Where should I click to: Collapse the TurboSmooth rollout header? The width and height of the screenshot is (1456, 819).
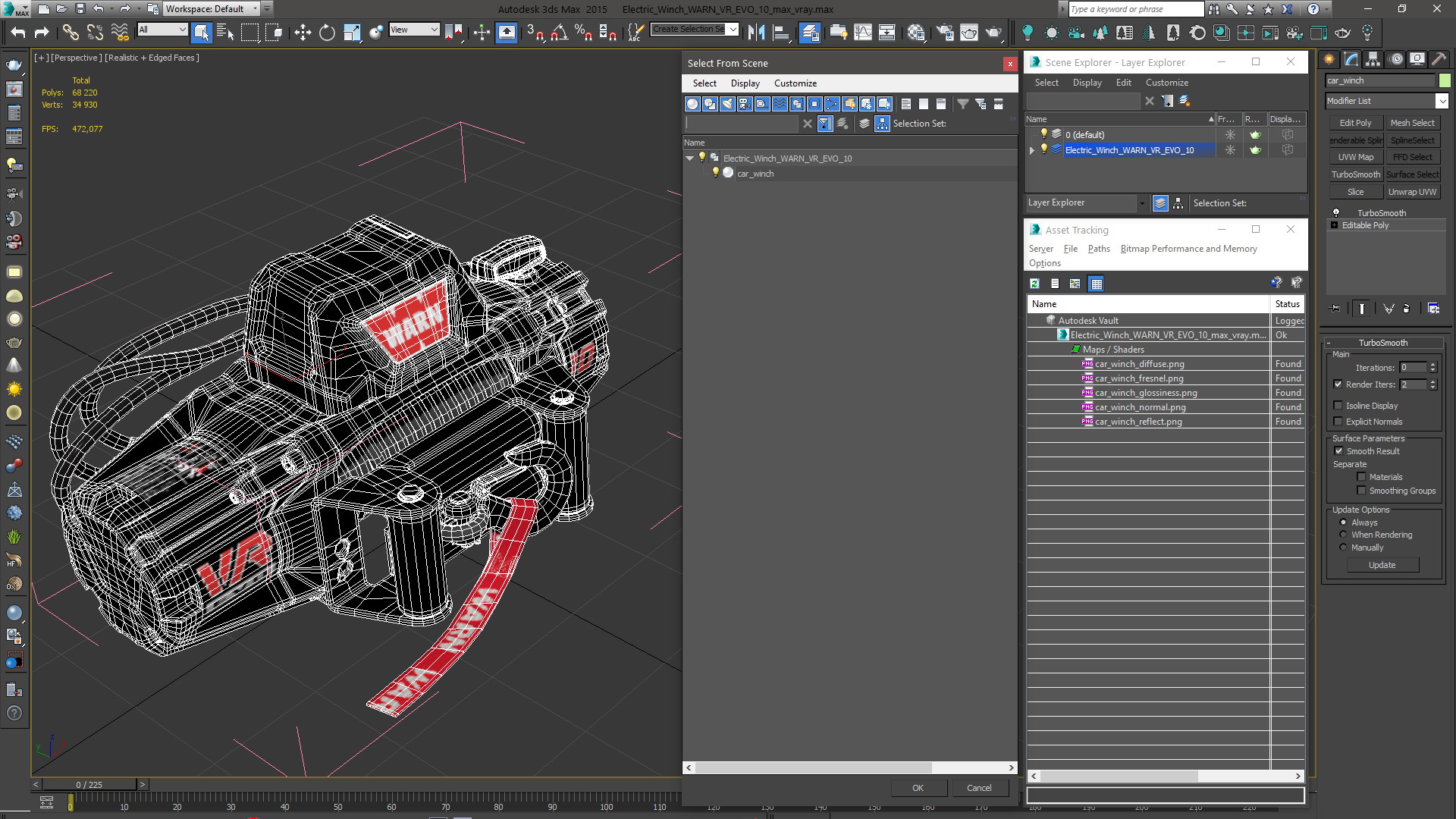click(1382, 343)
